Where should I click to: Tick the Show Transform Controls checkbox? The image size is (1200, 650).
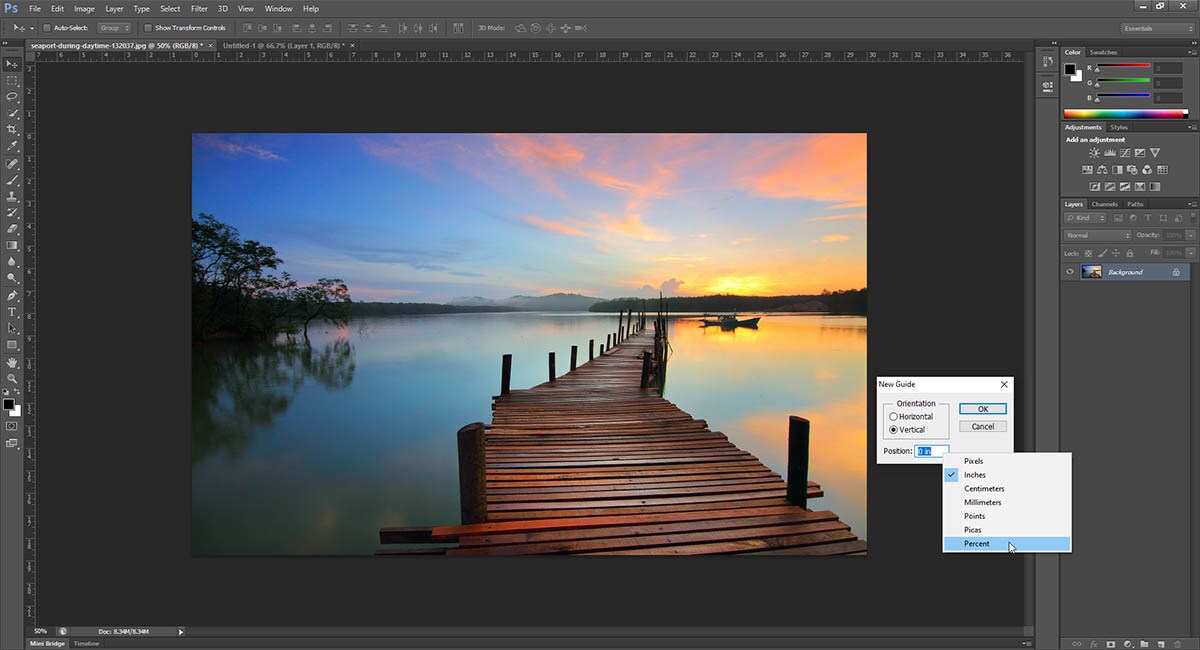148,28
